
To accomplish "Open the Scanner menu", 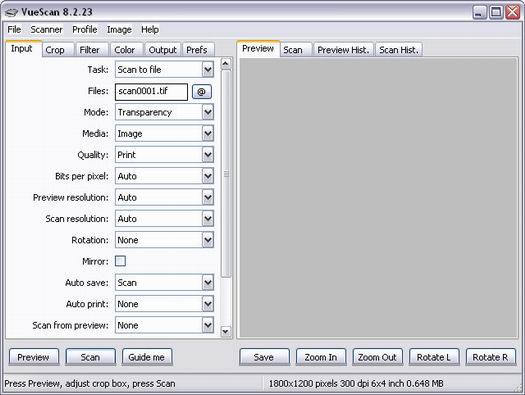I will point(46,29).
